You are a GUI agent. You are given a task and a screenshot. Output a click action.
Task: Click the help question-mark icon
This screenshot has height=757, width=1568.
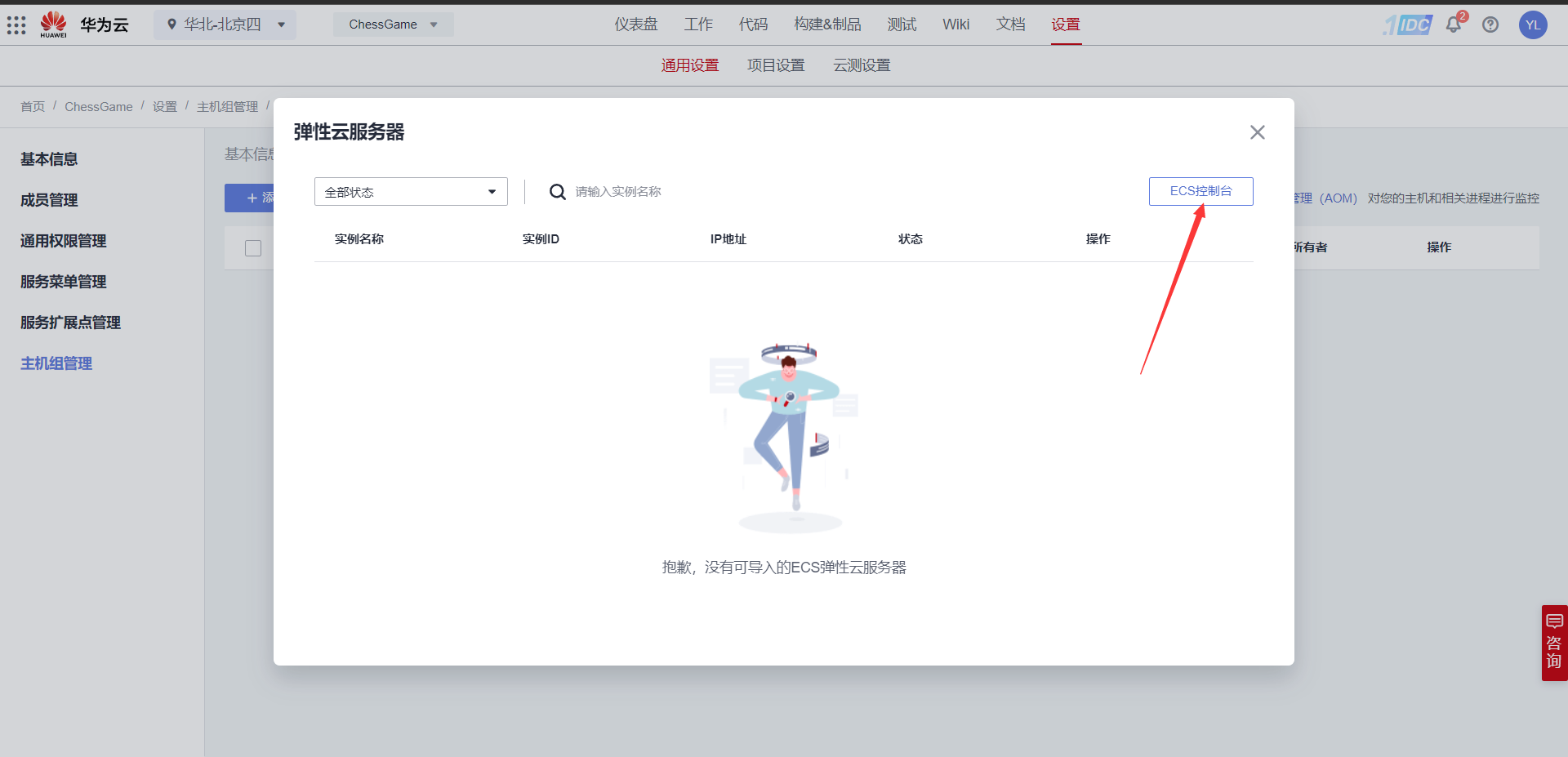(1490, 24)
